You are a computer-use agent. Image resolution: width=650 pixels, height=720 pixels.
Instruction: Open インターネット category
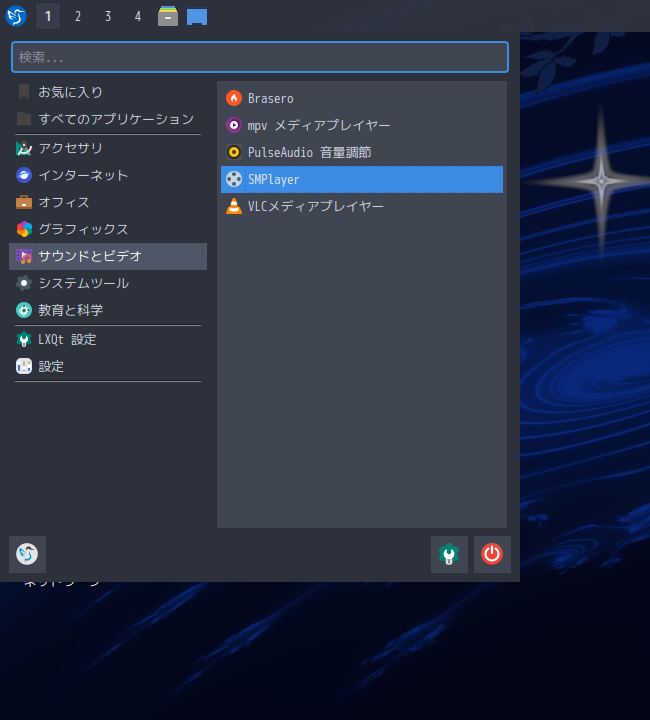[108, 175]
